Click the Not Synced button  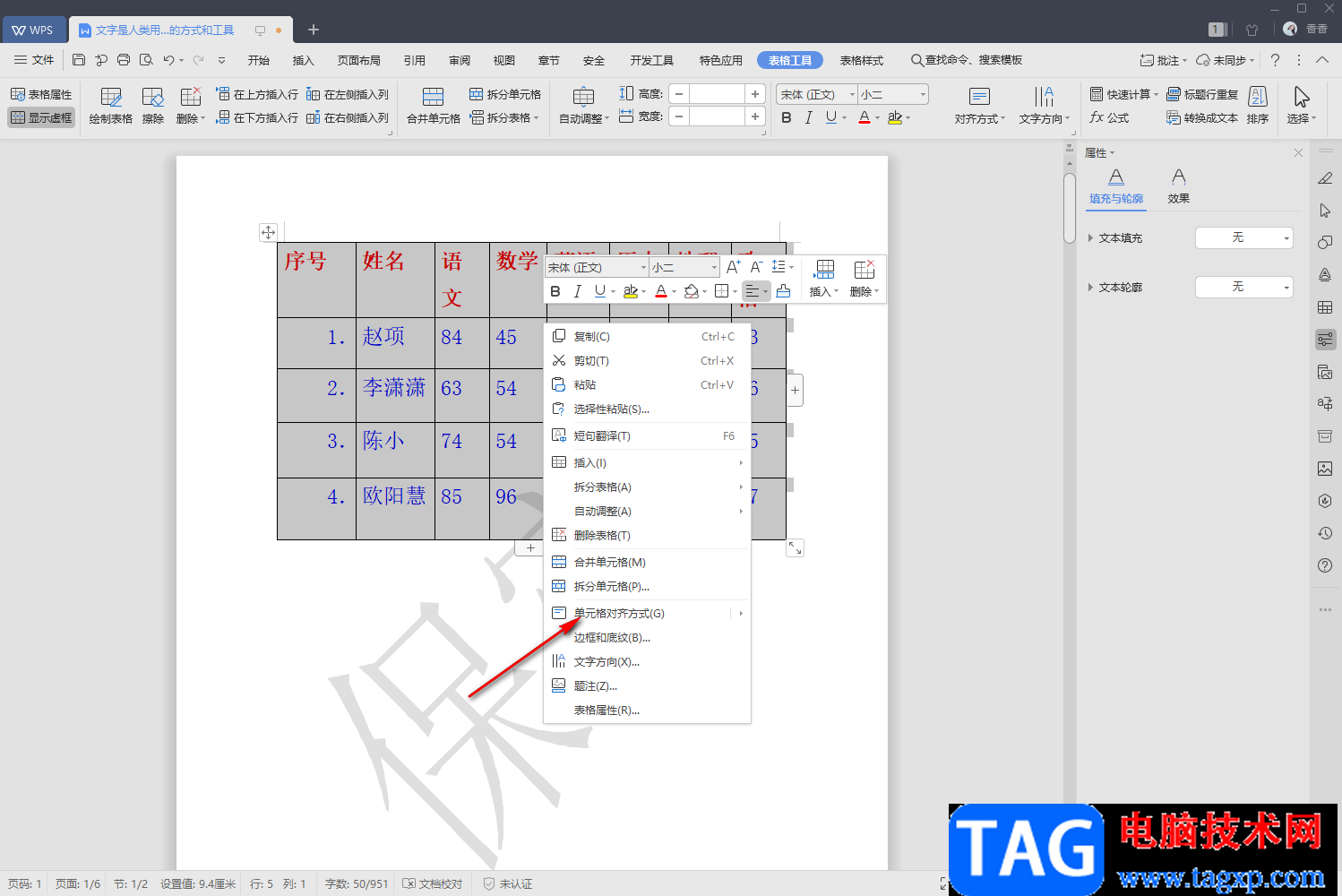[x=1225, y=60]
